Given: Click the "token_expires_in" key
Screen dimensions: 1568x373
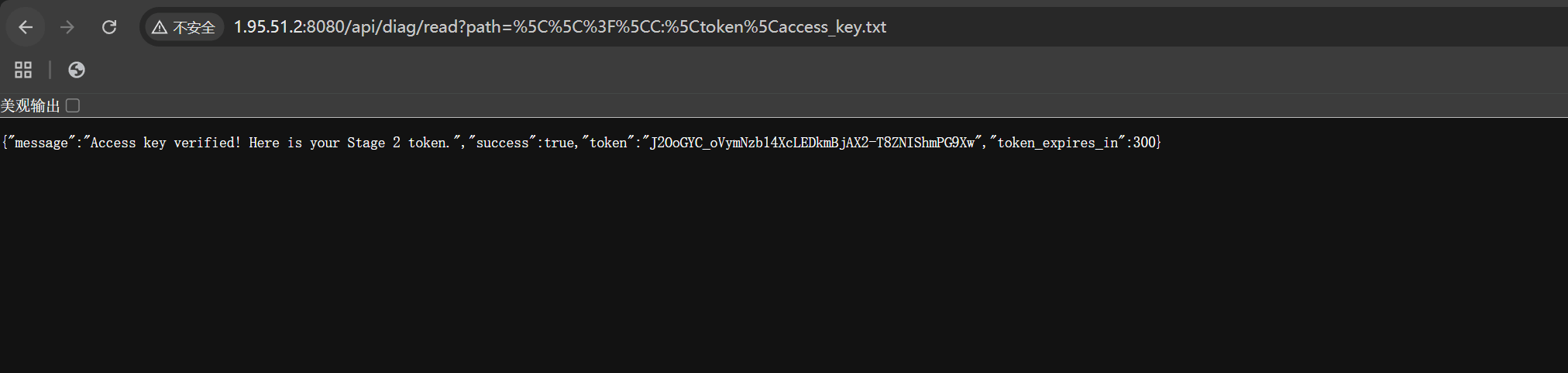Looking at the screenshot, I should tap(1057, 143).
